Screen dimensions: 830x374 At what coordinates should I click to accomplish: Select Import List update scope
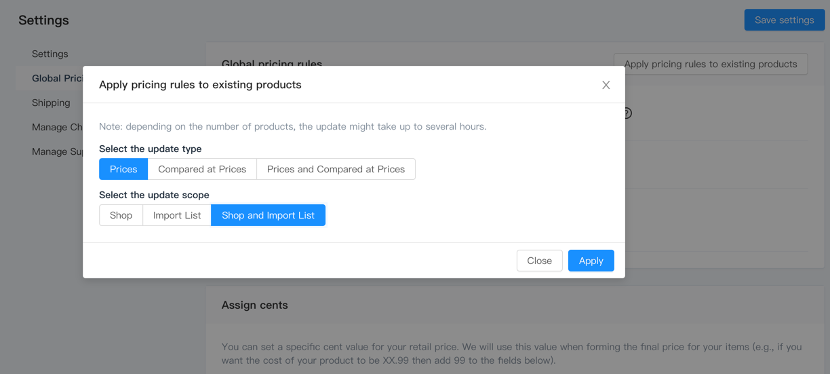(x=177, y=215)
